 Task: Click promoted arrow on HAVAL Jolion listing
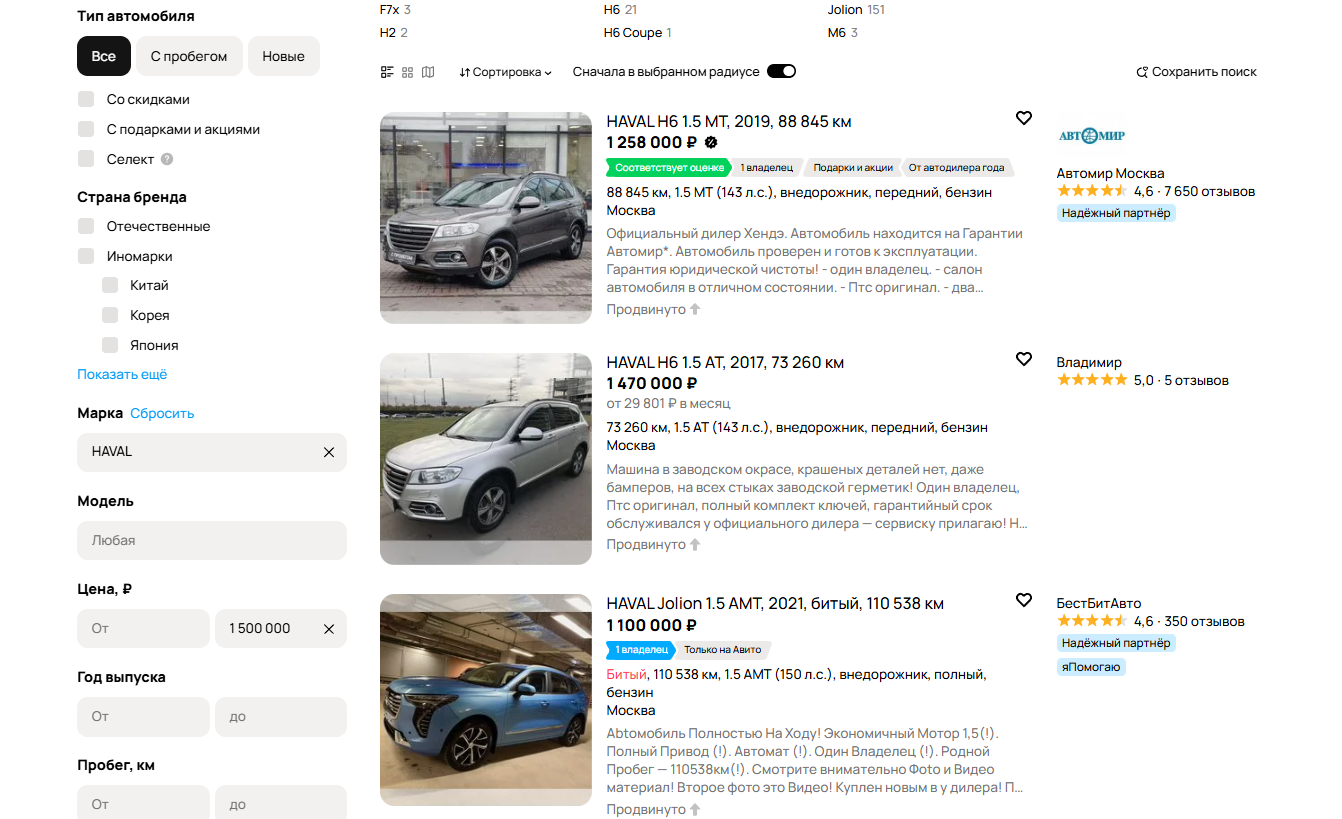695,809
